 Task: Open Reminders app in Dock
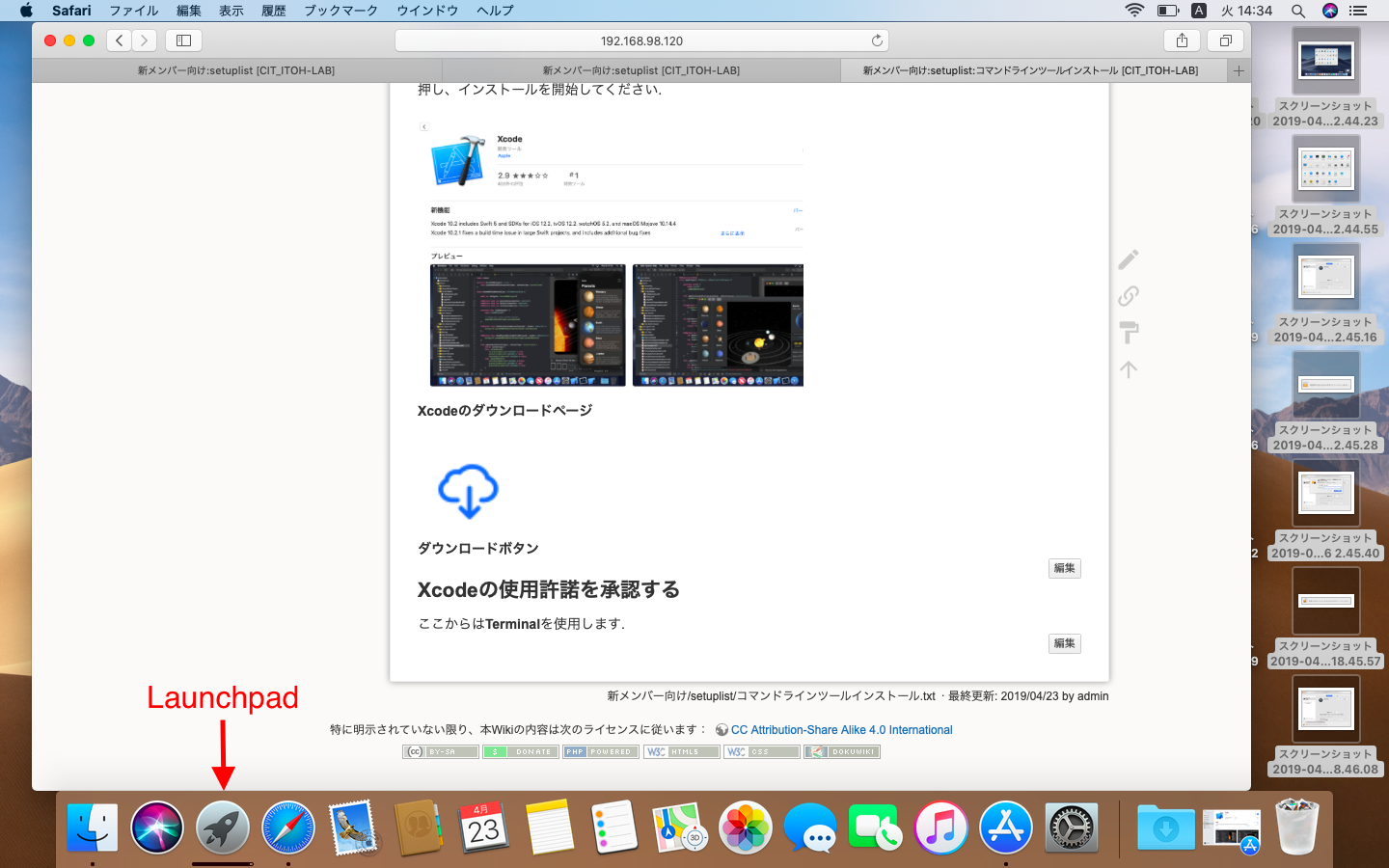614,827
